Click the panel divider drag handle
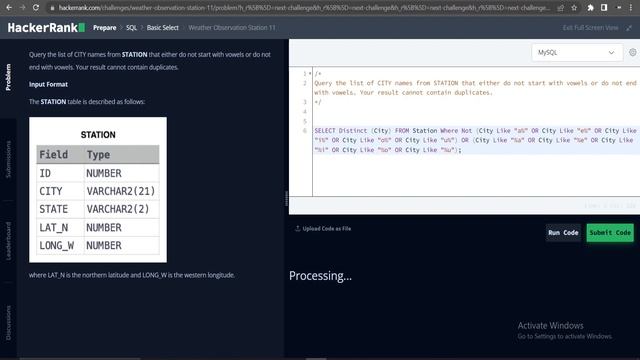 click(x=286, y=198)
